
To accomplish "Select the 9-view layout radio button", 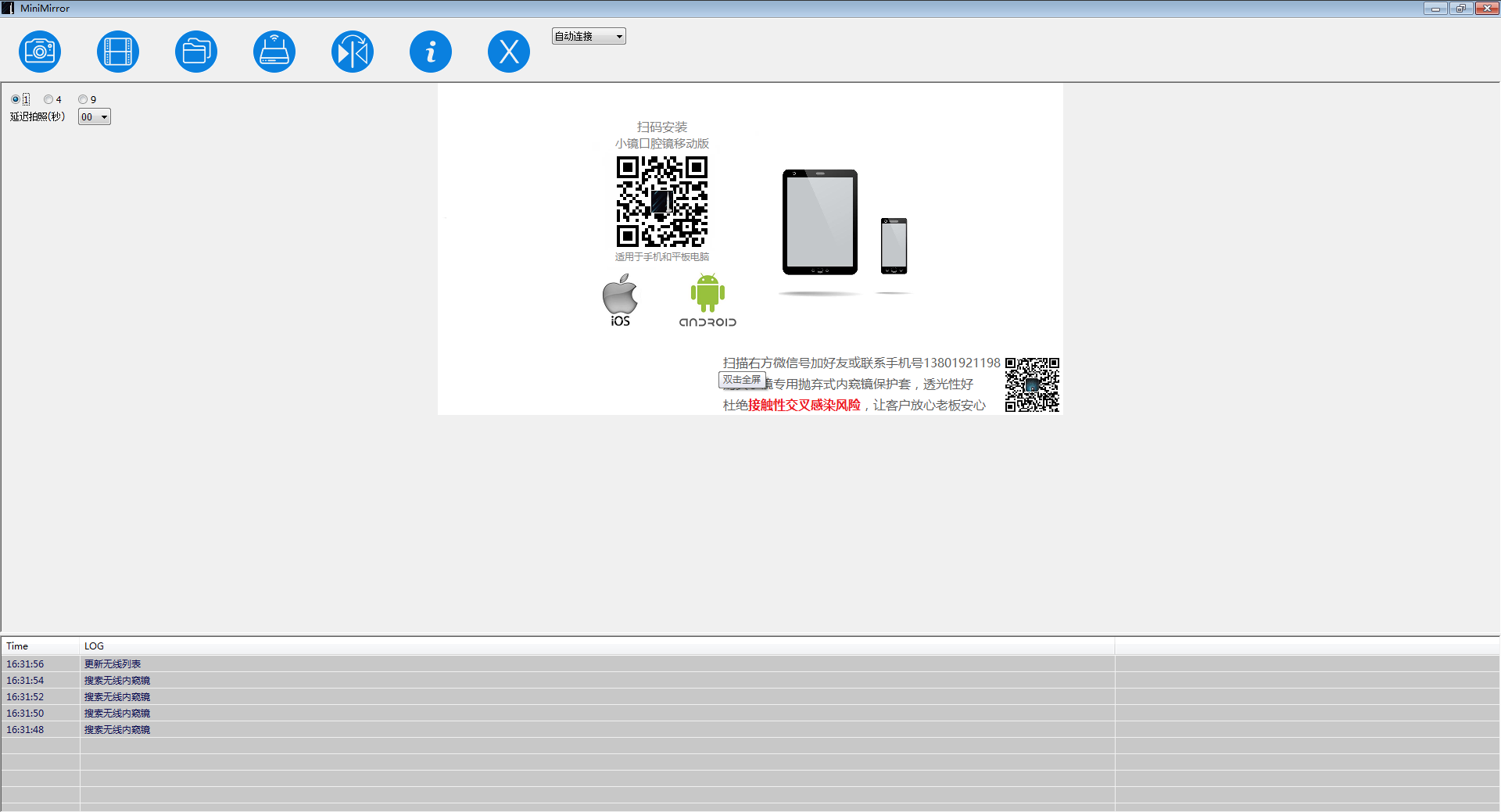I will click(x=83, y=99).
